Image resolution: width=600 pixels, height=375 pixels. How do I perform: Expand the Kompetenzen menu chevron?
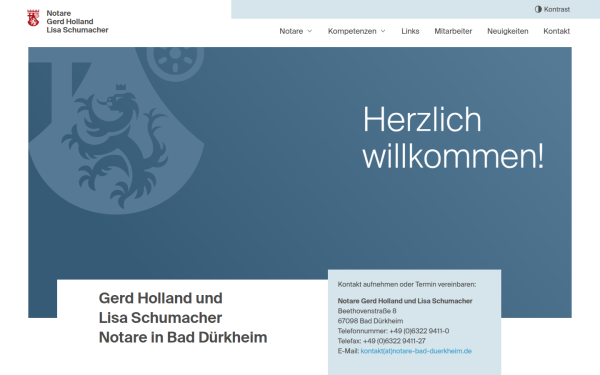tap(383, 31)
